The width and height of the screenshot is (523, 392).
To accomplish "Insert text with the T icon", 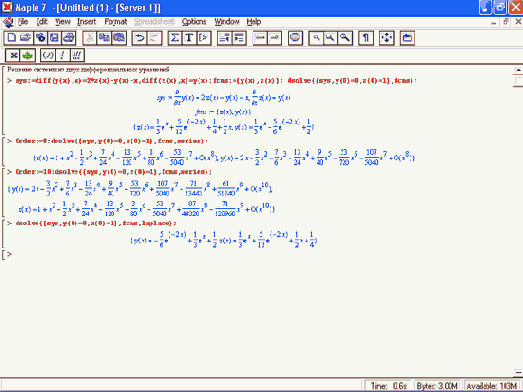I will click(189, 38).
